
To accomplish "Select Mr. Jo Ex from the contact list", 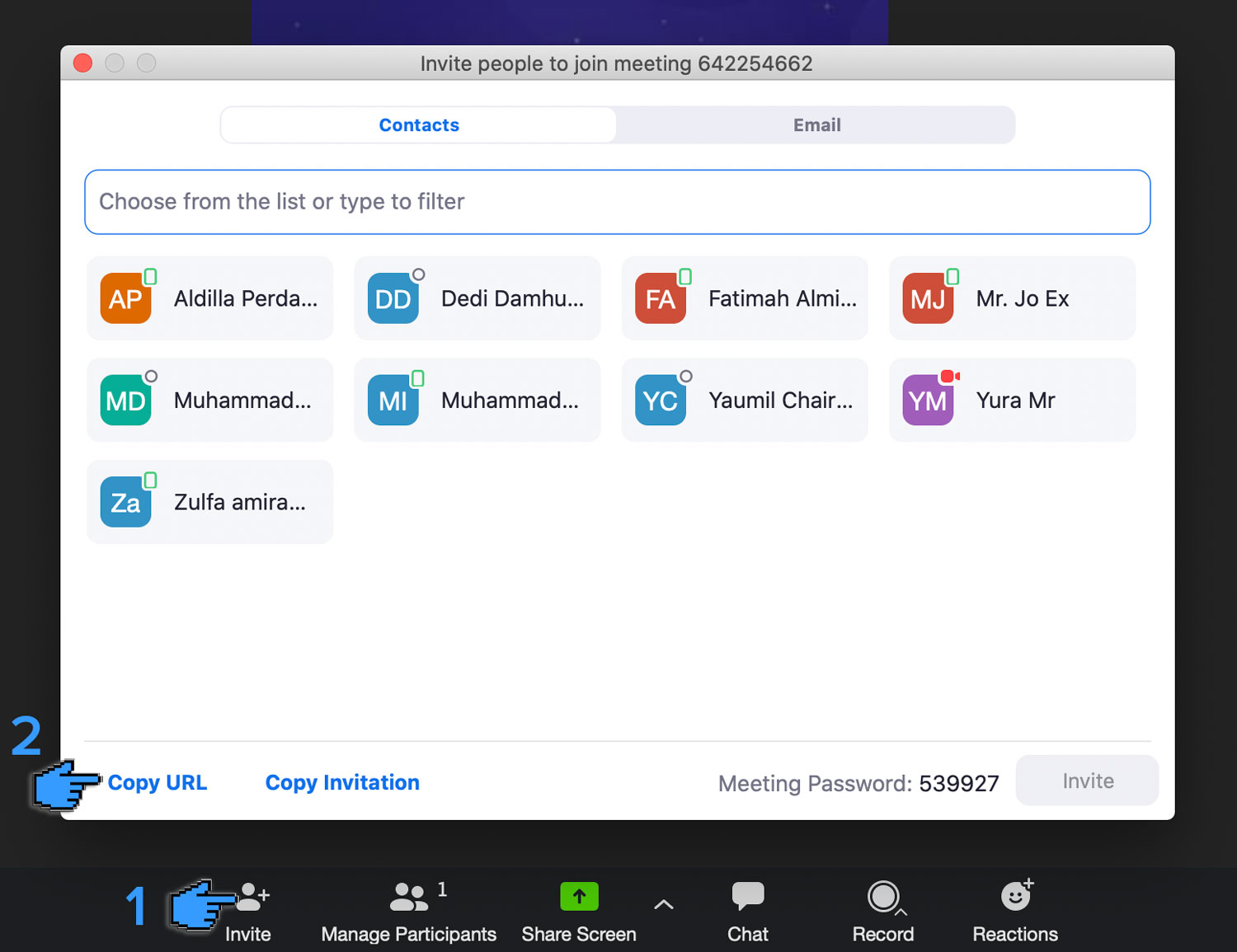I will [x=1011, y=298].
